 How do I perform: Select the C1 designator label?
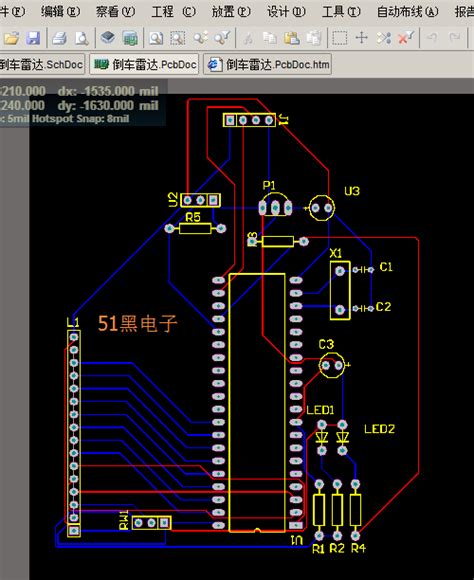(386, 267)
